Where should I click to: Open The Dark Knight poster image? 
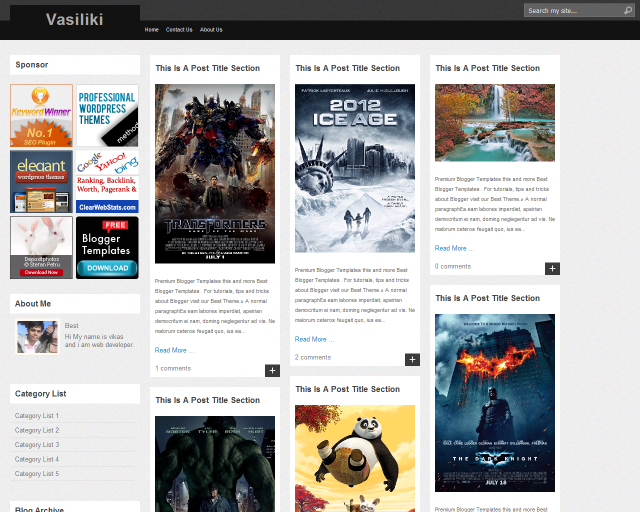click(x=495, y=403)
